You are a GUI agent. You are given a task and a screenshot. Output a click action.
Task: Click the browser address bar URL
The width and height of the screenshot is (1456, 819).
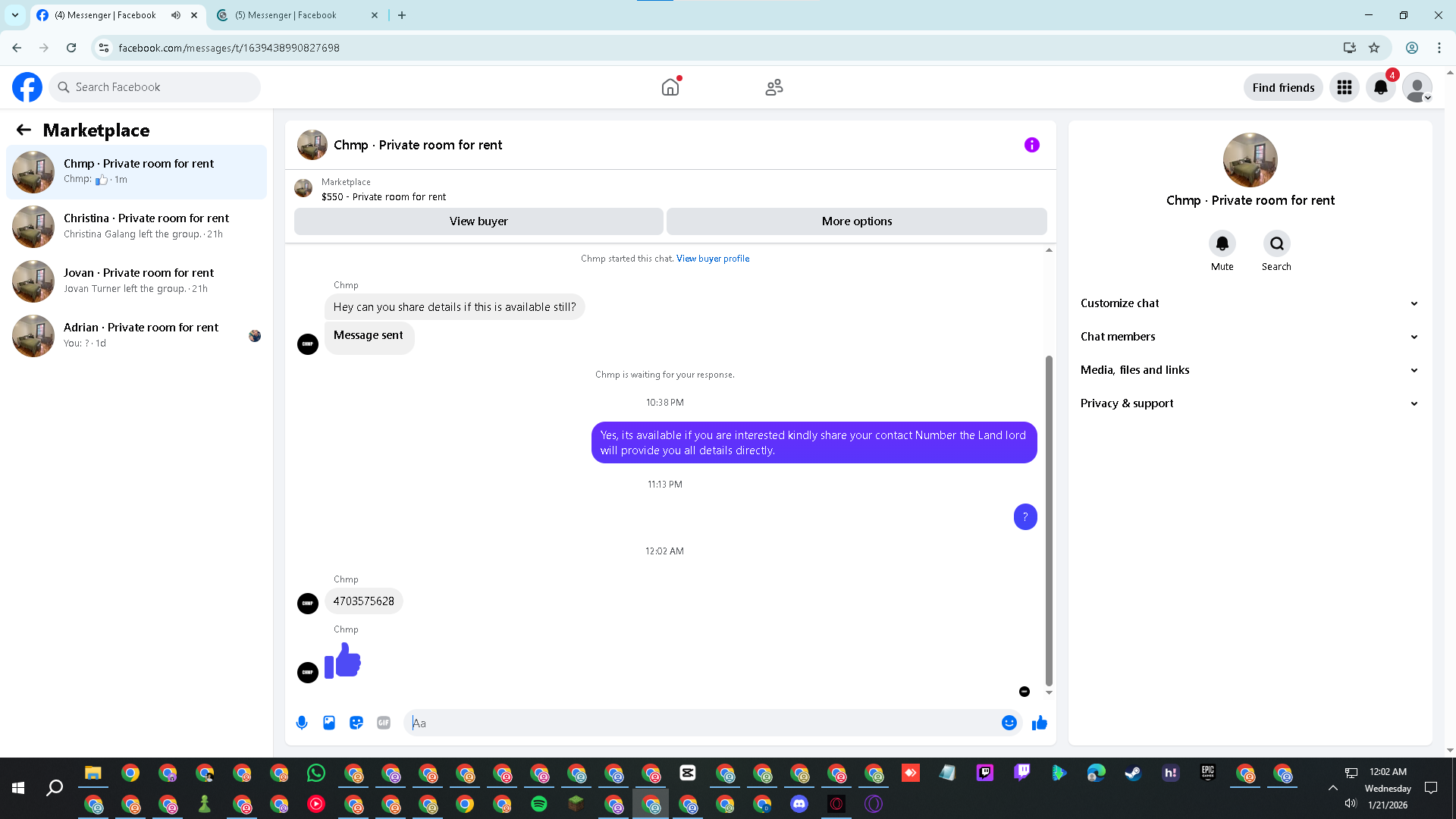pyautogui.click(x=229, y=48)
